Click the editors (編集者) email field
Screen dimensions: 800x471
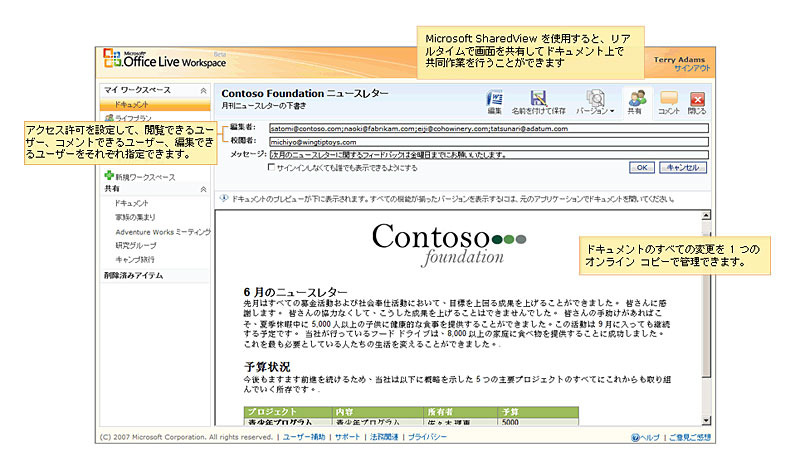coord(489,129)
